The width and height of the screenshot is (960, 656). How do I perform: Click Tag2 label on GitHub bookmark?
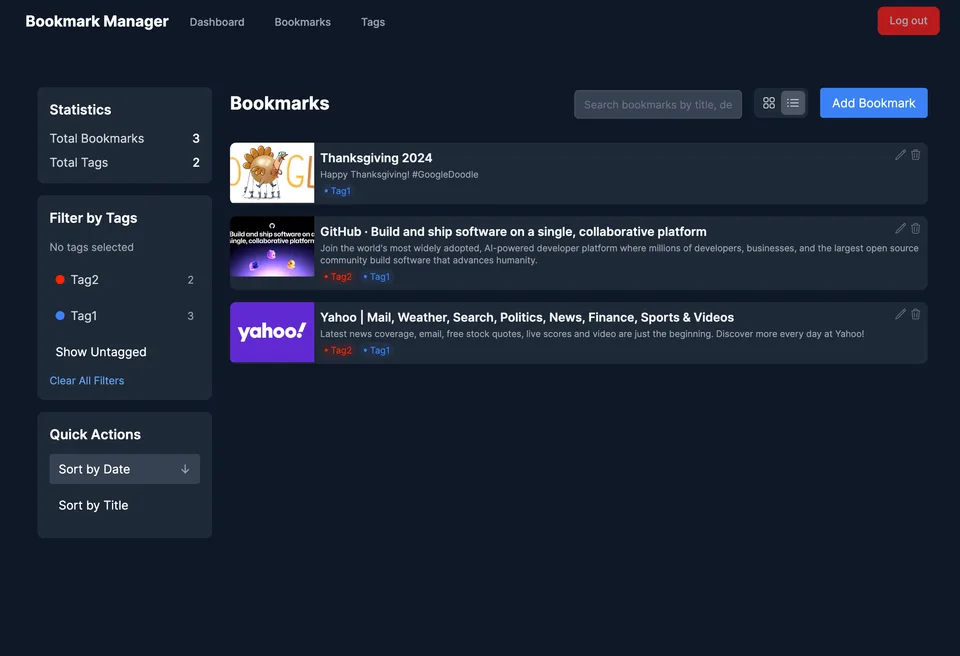click(x=338, y=277)
